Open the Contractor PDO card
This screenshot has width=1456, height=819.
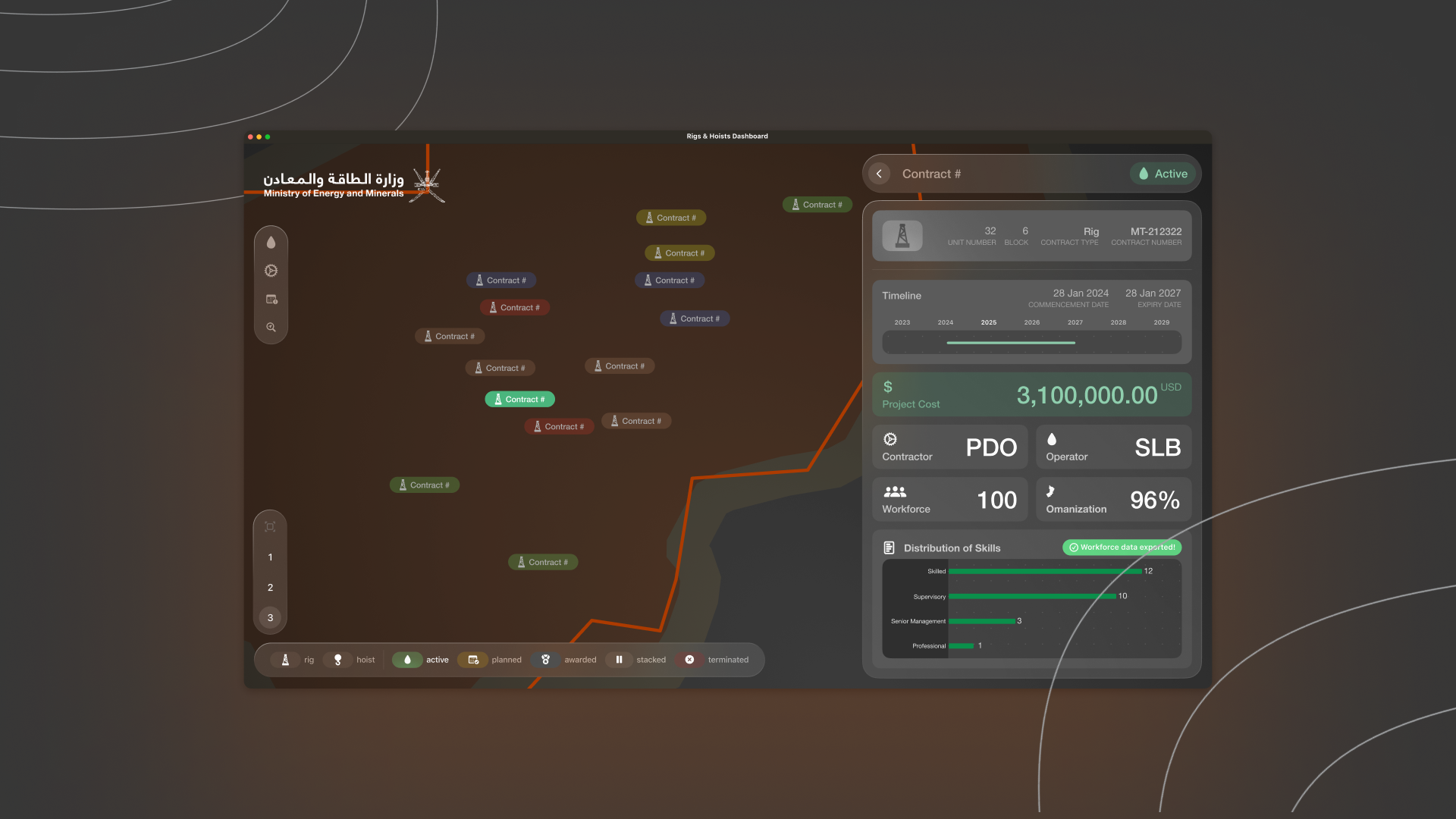(x=950, y=447)
